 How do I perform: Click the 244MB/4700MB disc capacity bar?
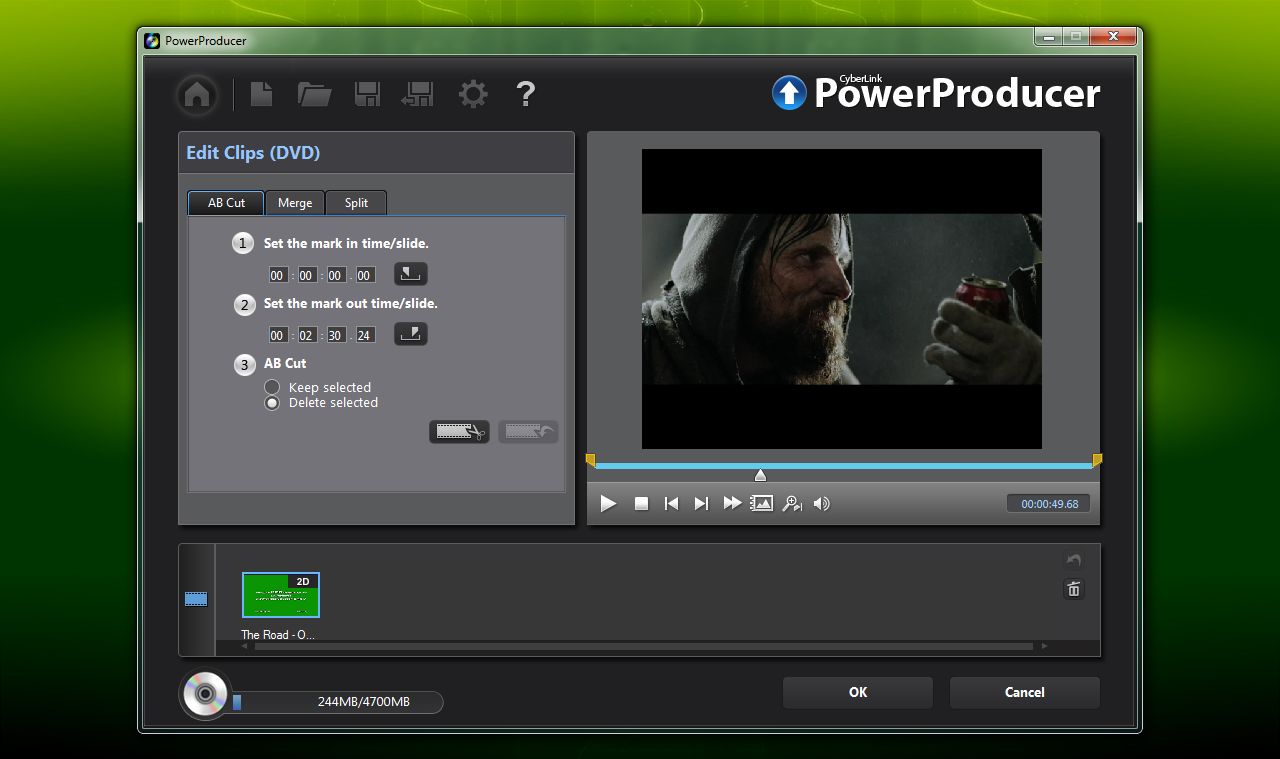click(337, 702)
